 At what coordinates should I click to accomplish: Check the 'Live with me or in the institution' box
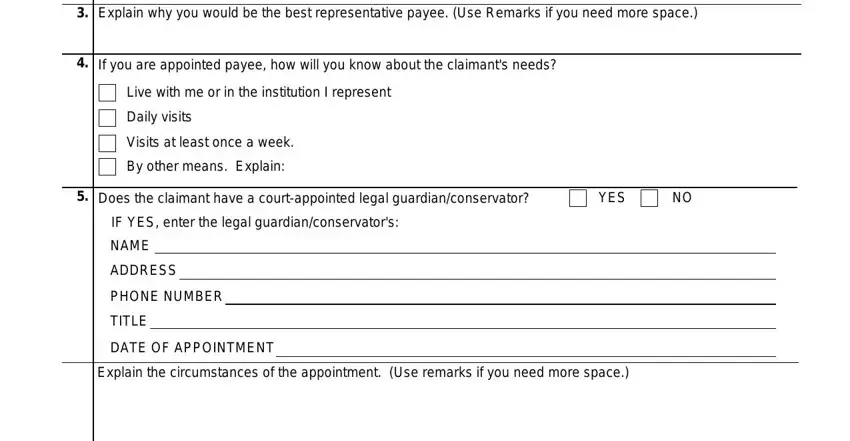(x=107, y=93)
